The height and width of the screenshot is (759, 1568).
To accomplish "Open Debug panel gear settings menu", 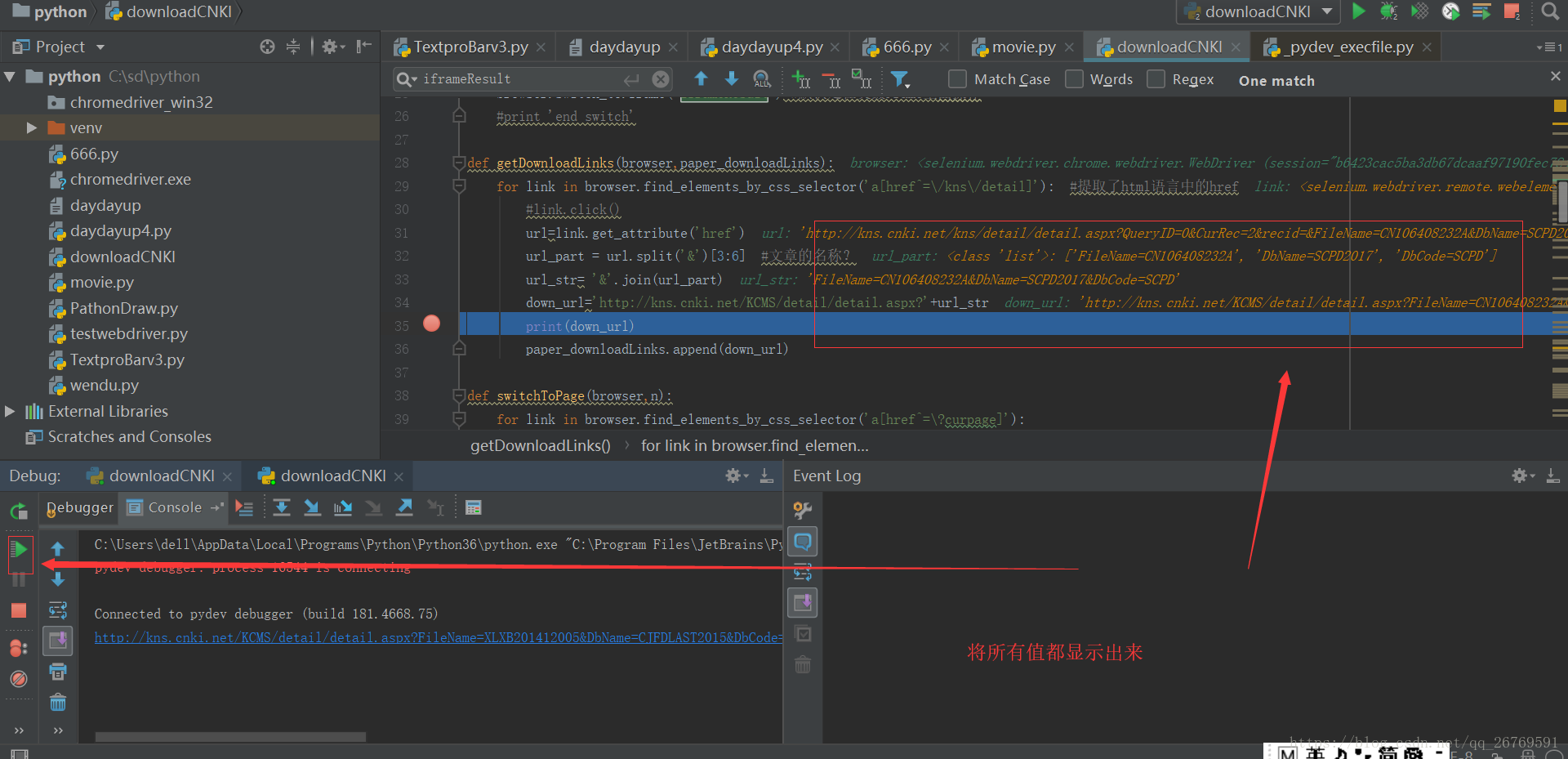I will [736, 475].
